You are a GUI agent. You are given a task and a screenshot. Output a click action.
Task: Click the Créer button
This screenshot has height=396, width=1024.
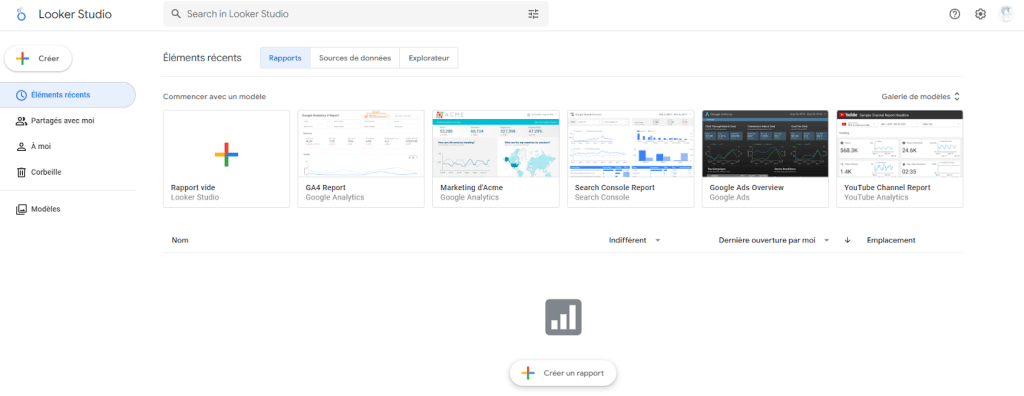click(38, 58)
